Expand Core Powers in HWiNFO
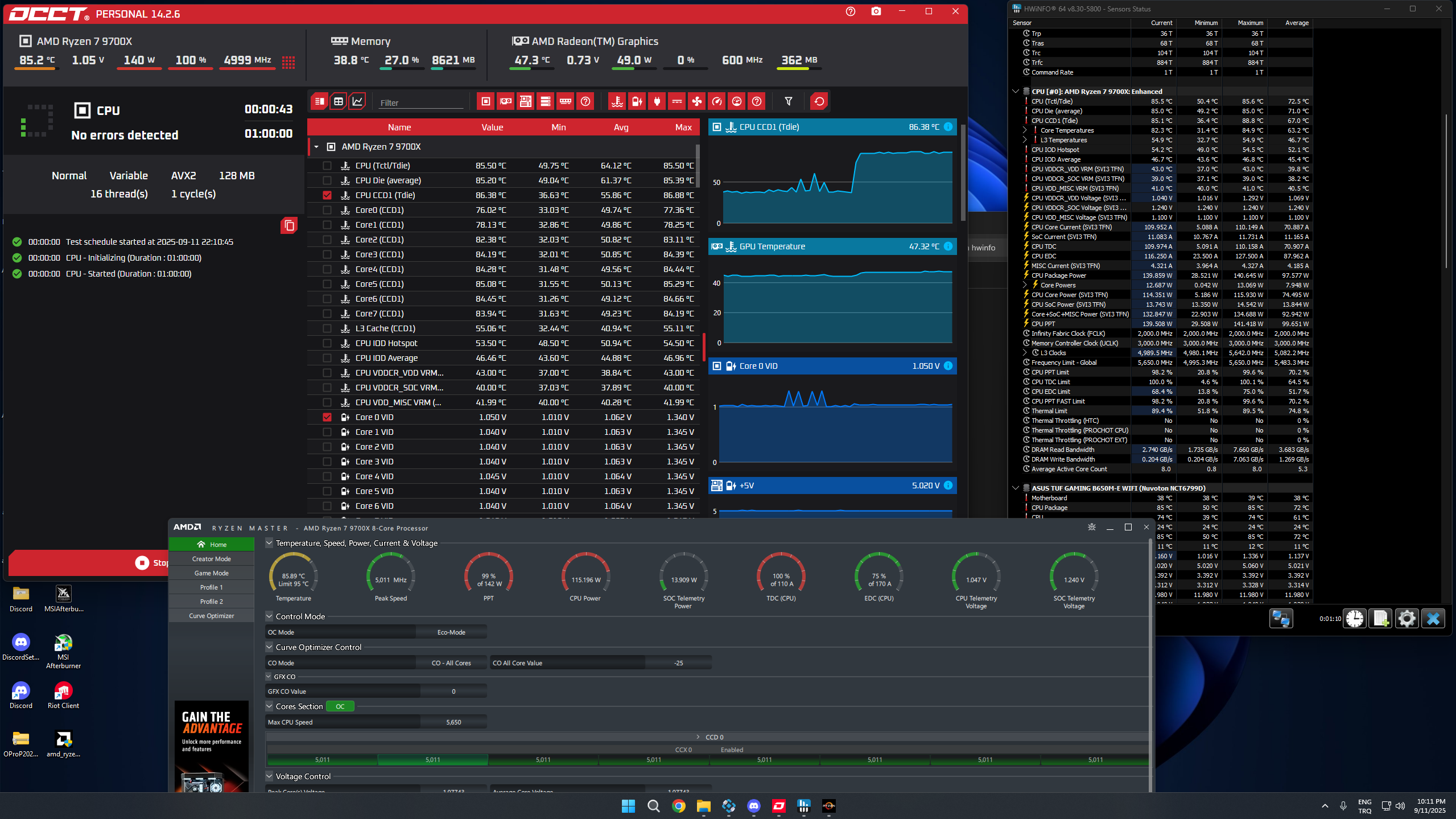This screenshot has height=819, width=1456. [x=1025, y=285]
